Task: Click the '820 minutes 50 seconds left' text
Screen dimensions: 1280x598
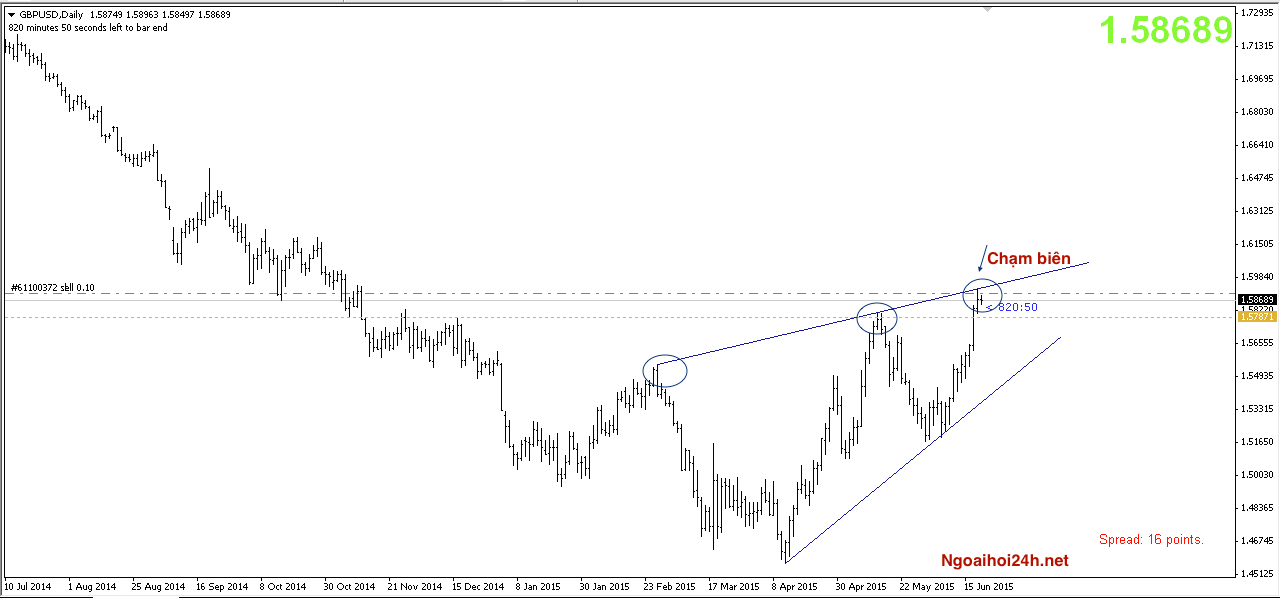Action: coord(88,28)
